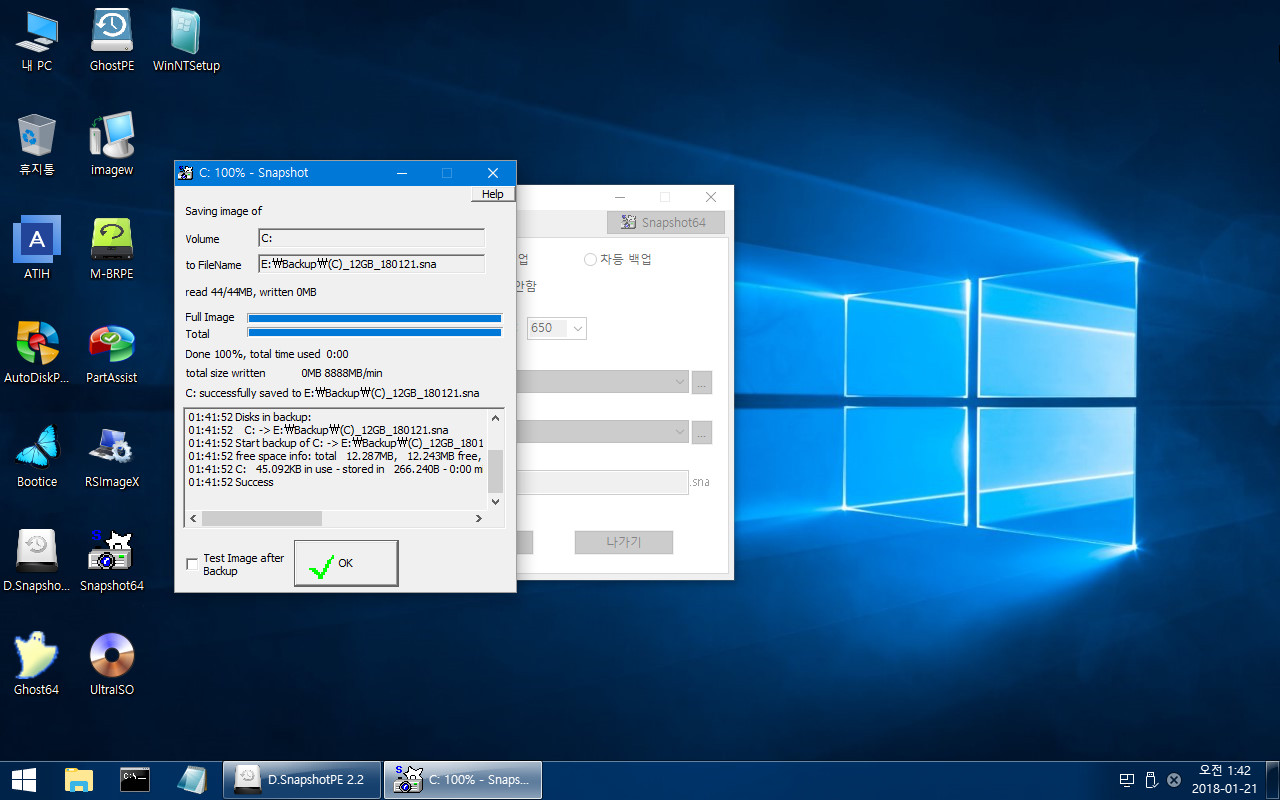
Task: Click the lower '...' browse button
Action: [702, 432]
